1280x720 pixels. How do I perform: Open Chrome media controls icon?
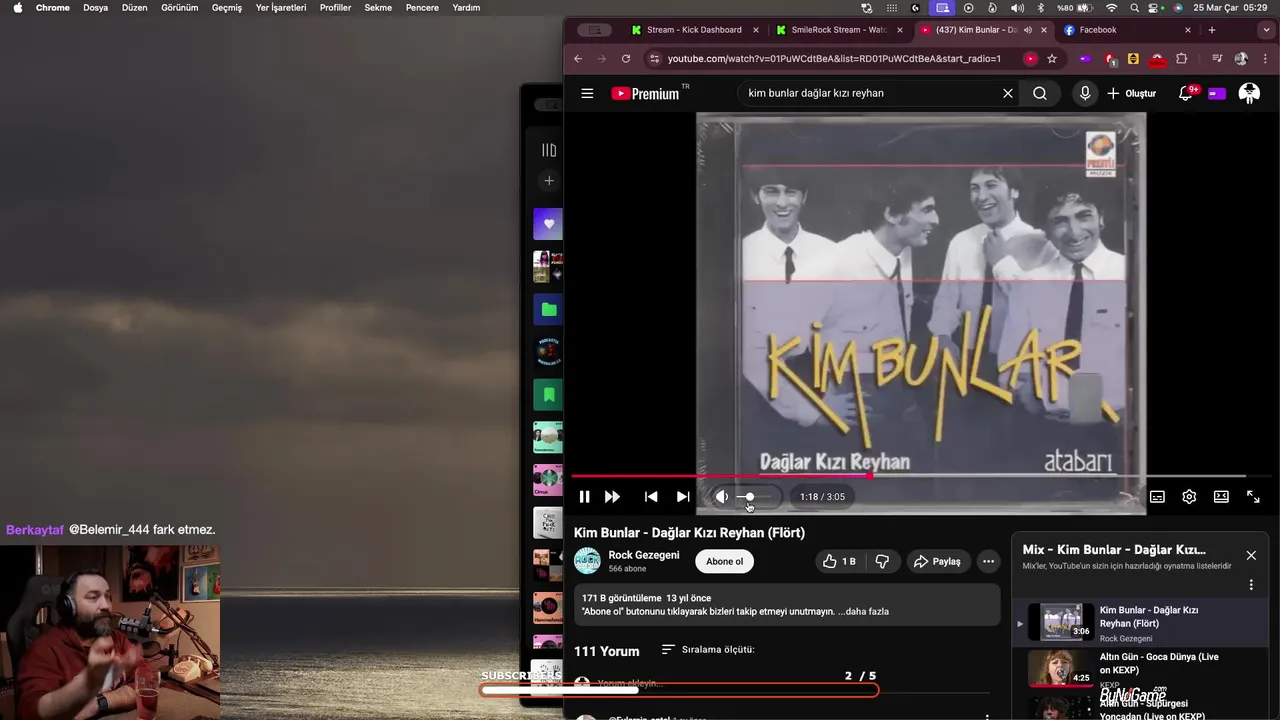pos(1217,59)
